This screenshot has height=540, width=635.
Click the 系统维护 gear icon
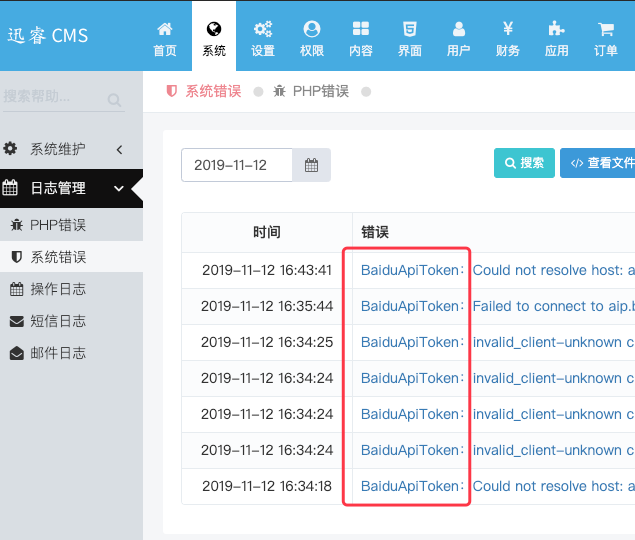(x=10, y=148)
